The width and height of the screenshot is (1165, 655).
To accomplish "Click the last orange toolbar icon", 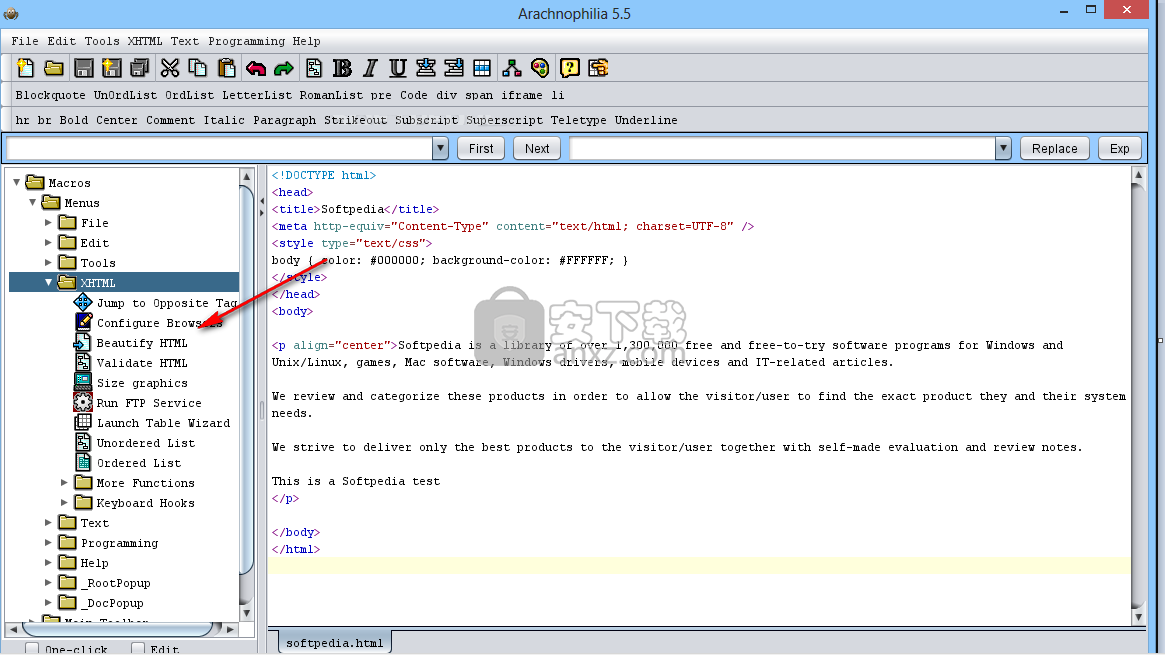I will pyautogui.click(x=598, y=68).
